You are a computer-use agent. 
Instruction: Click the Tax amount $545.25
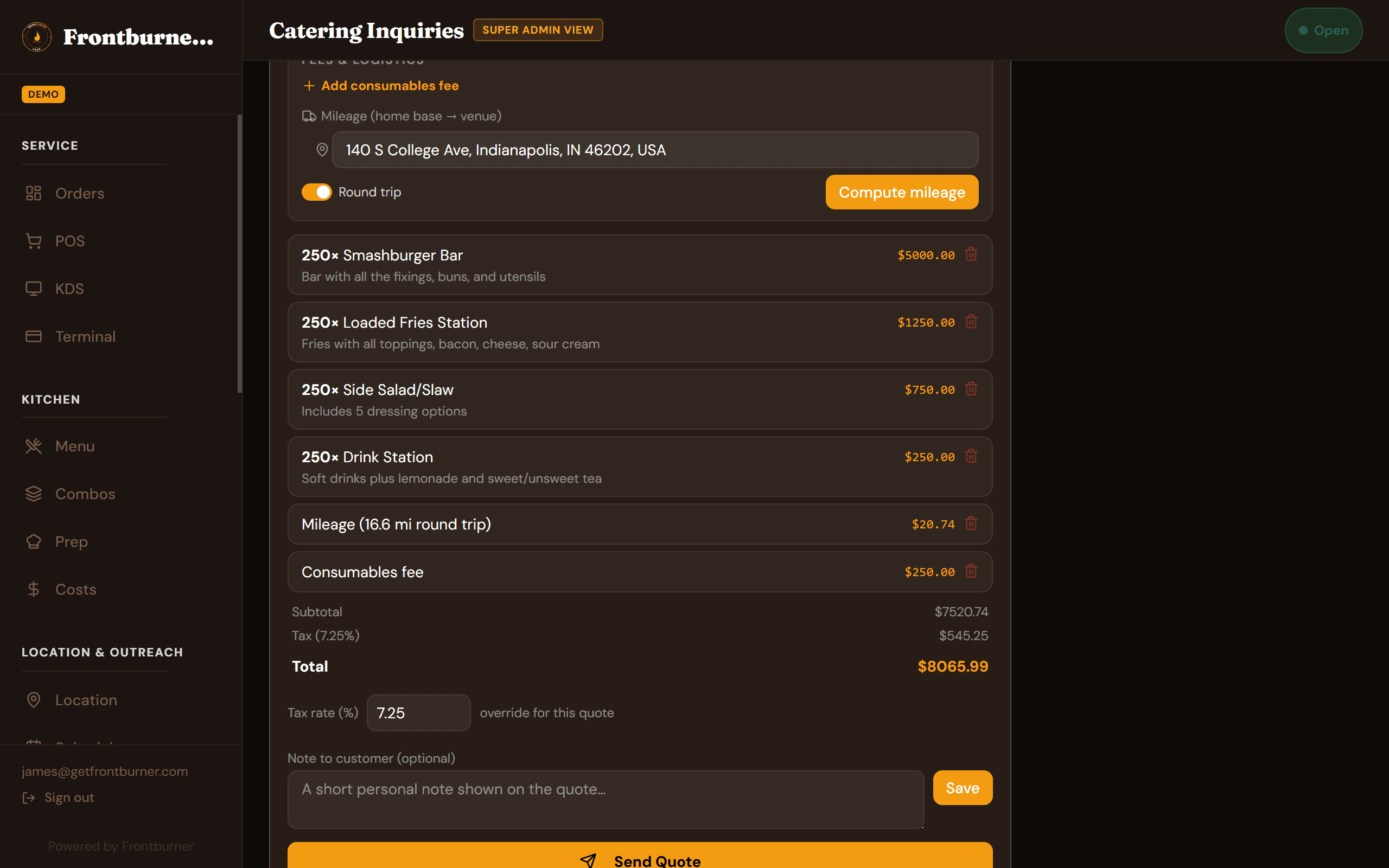(964, 635)
